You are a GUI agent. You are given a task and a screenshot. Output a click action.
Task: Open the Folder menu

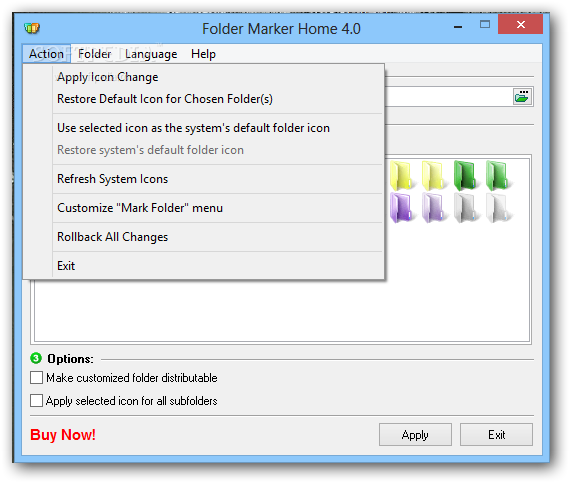95,54
